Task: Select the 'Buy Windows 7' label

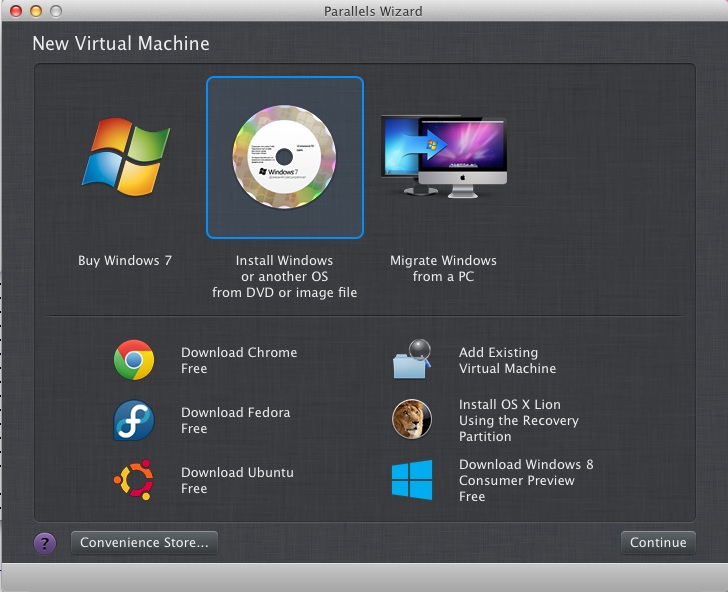Action: [125, 260]
